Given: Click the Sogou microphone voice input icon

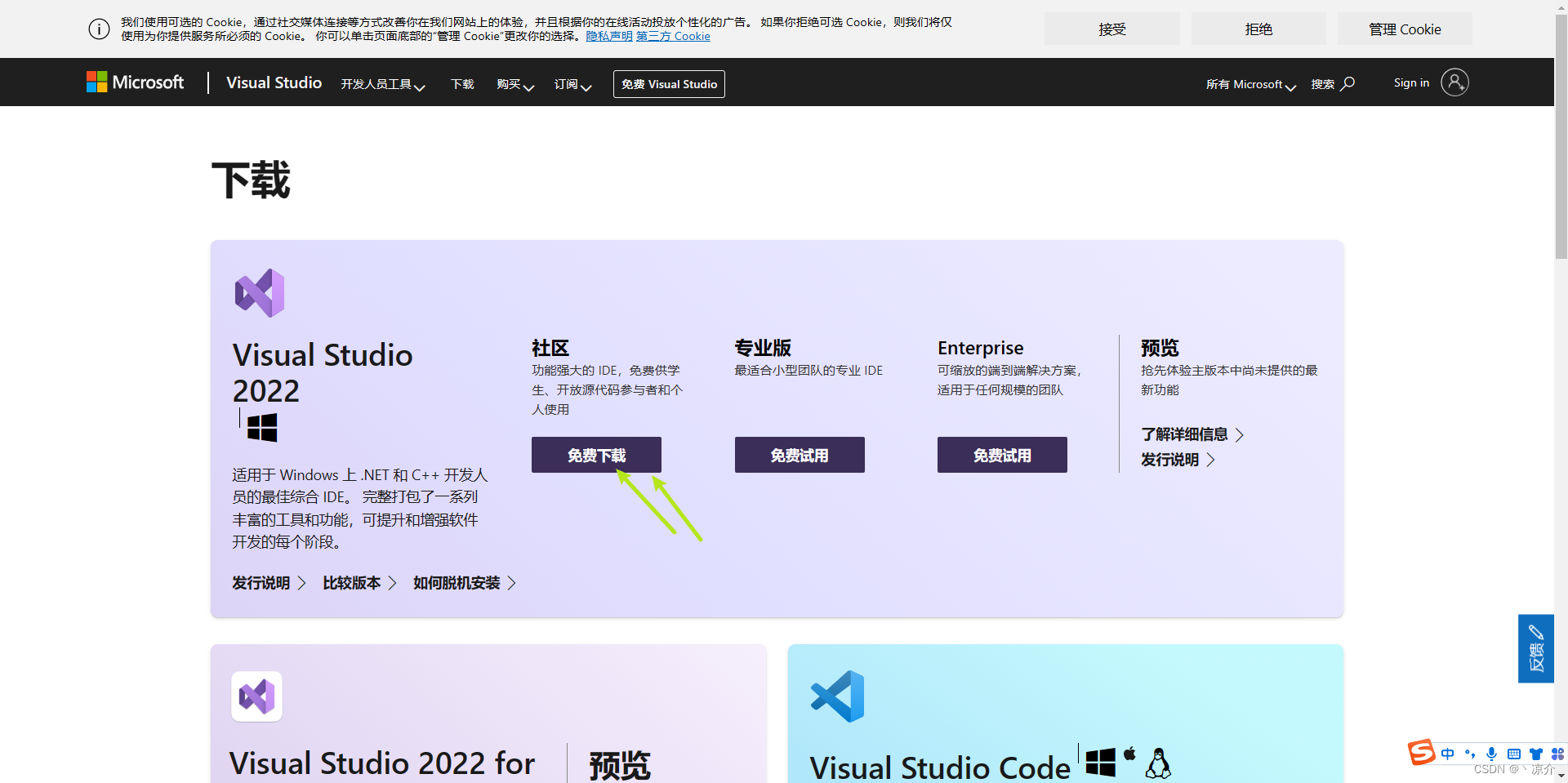Looking at the screenshot, I should coord(1492,754).
